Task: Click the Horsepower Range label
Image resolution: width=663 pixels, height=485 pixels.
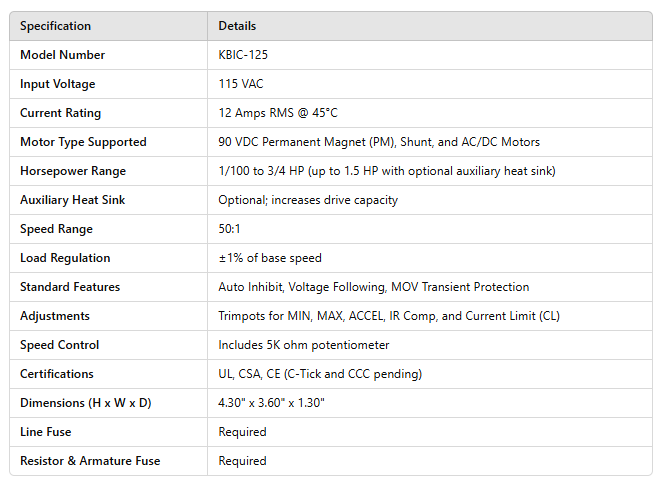Action: (x=73, y=171)
